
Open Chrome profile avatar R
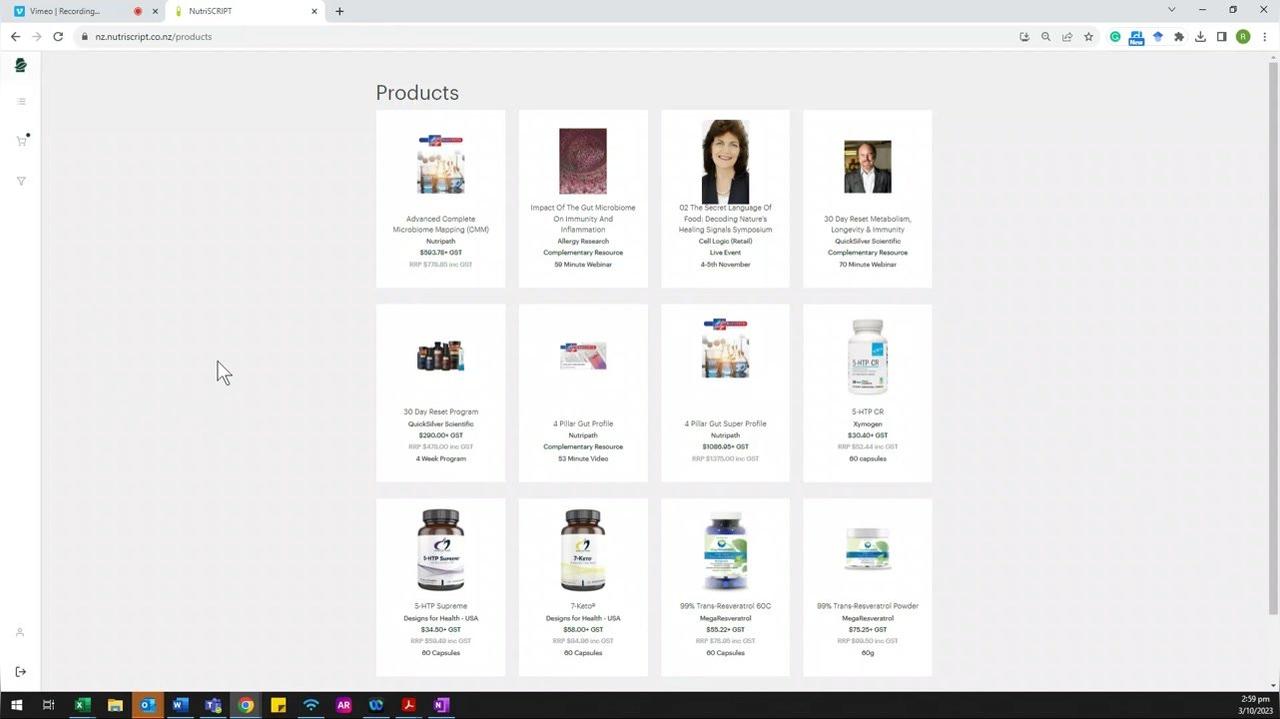(1243, 37)
